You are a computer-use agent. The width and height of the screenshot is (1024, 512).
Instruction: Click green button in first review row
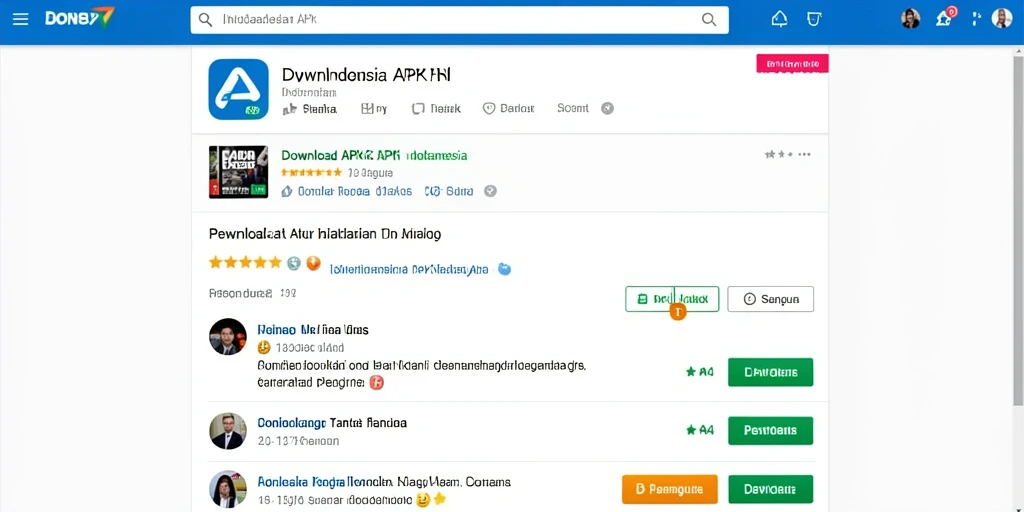pyautogui.click(x=771, y=372)
